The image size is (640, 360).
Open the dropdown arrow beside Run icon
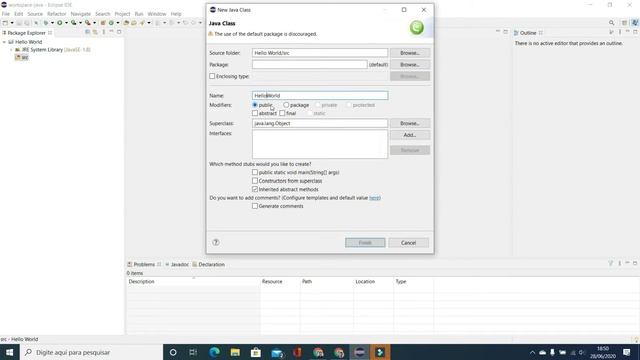click(x=67, y=23)
